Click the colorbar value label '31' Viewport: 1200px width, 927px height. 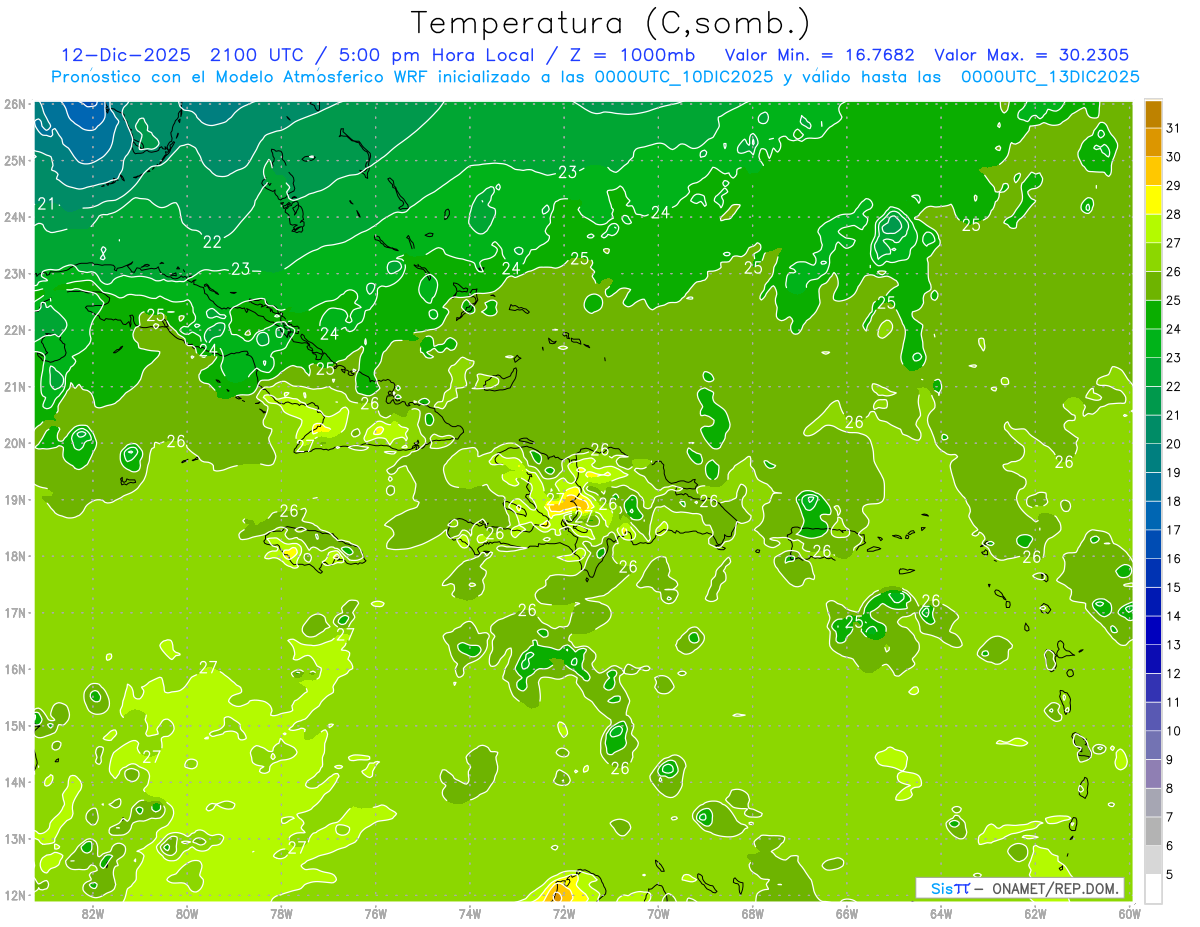point(1173,128)
